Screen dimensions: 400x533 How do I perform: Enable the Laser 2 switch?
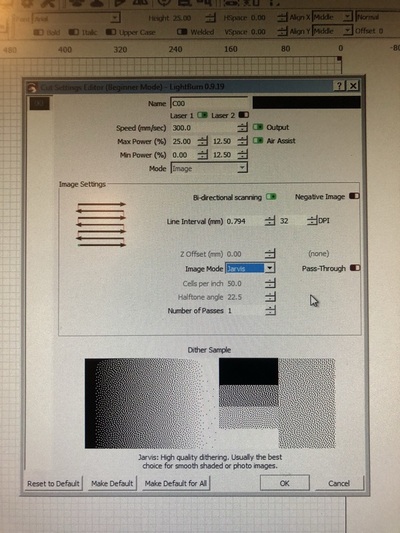(243, 115)
